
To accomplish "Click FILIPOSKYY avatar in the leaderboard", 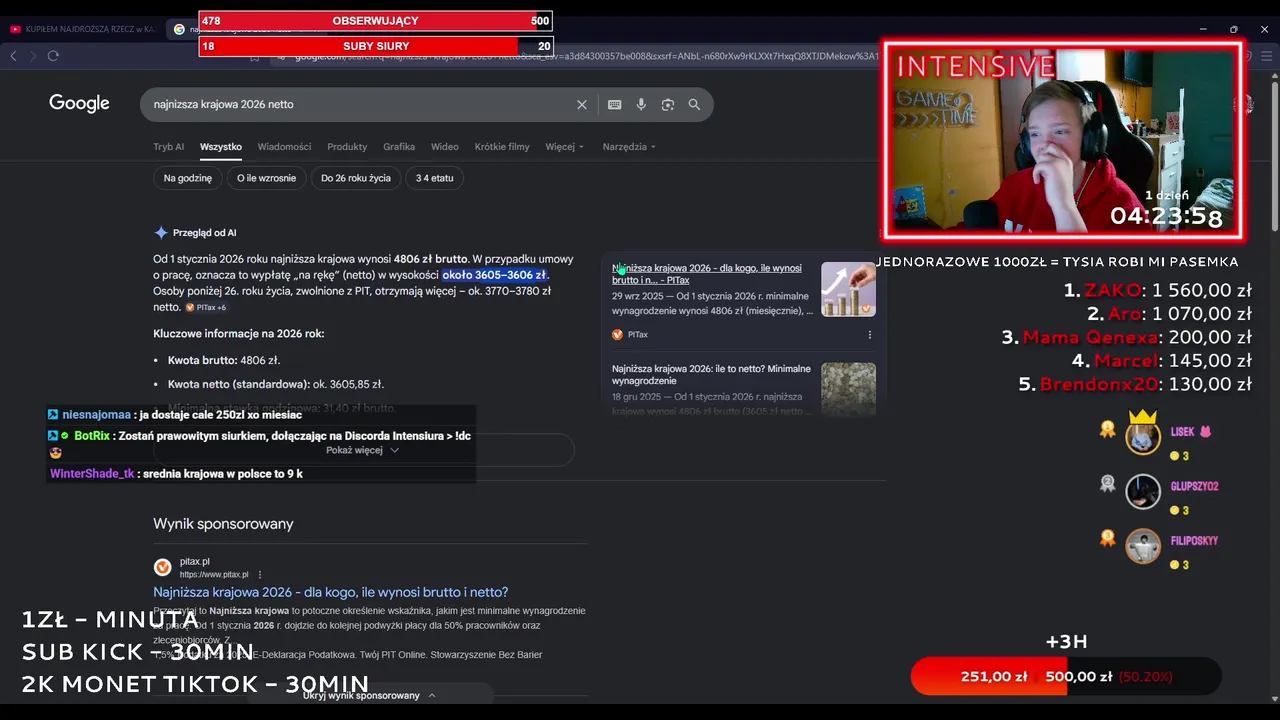I will point(1143,546).
